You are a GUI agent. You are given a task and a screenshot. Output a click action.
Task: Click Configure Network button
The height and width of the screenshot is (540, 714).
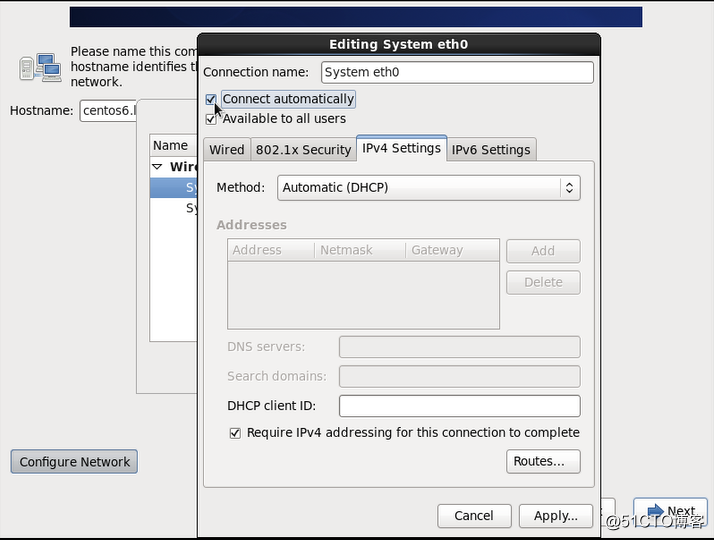(x=74, y=462)
